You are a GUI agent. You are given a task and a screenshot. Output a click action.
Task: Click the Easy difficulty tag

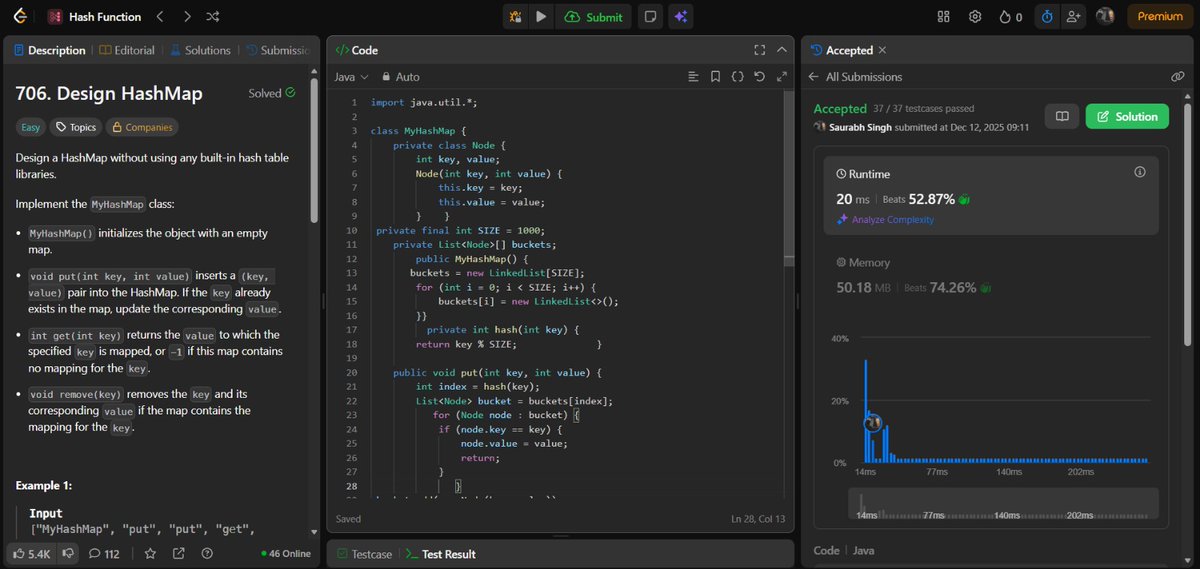(x=31, y=127)
